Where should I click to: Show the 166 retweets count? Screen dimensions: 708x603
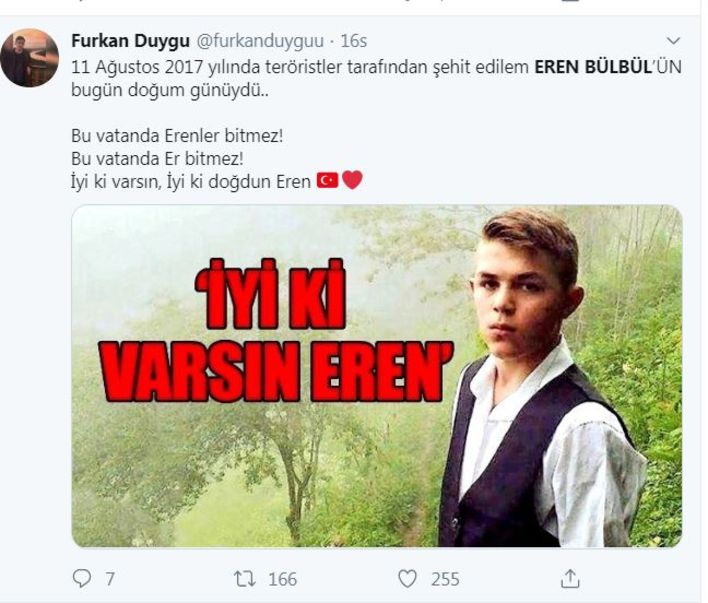(283, 579)
